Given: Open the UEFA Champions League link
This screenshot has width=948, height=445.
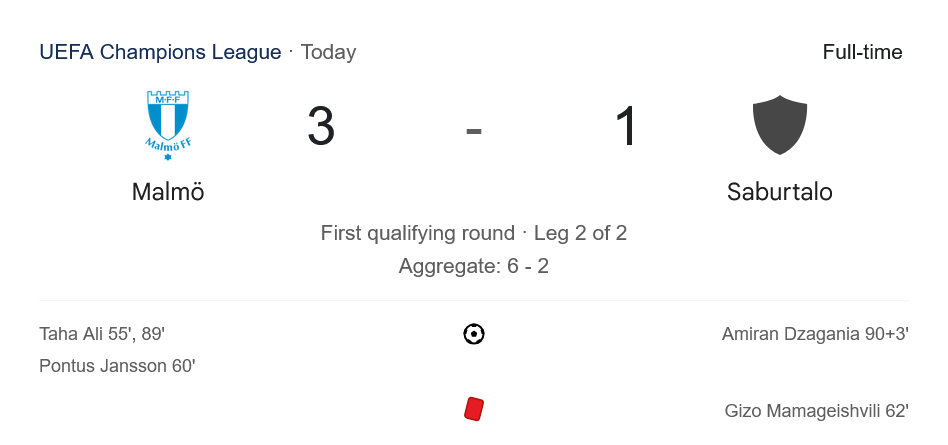Looking at the screenshot, I should point(160,52).
